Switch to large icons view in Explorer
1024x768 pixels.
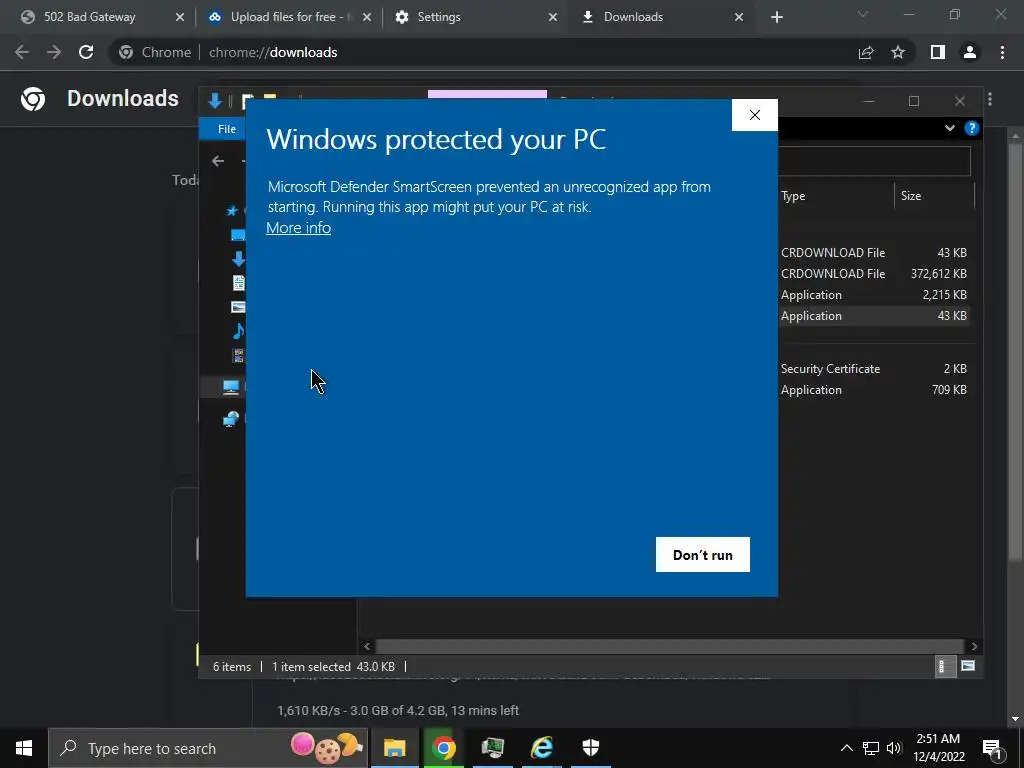(968, 666)
